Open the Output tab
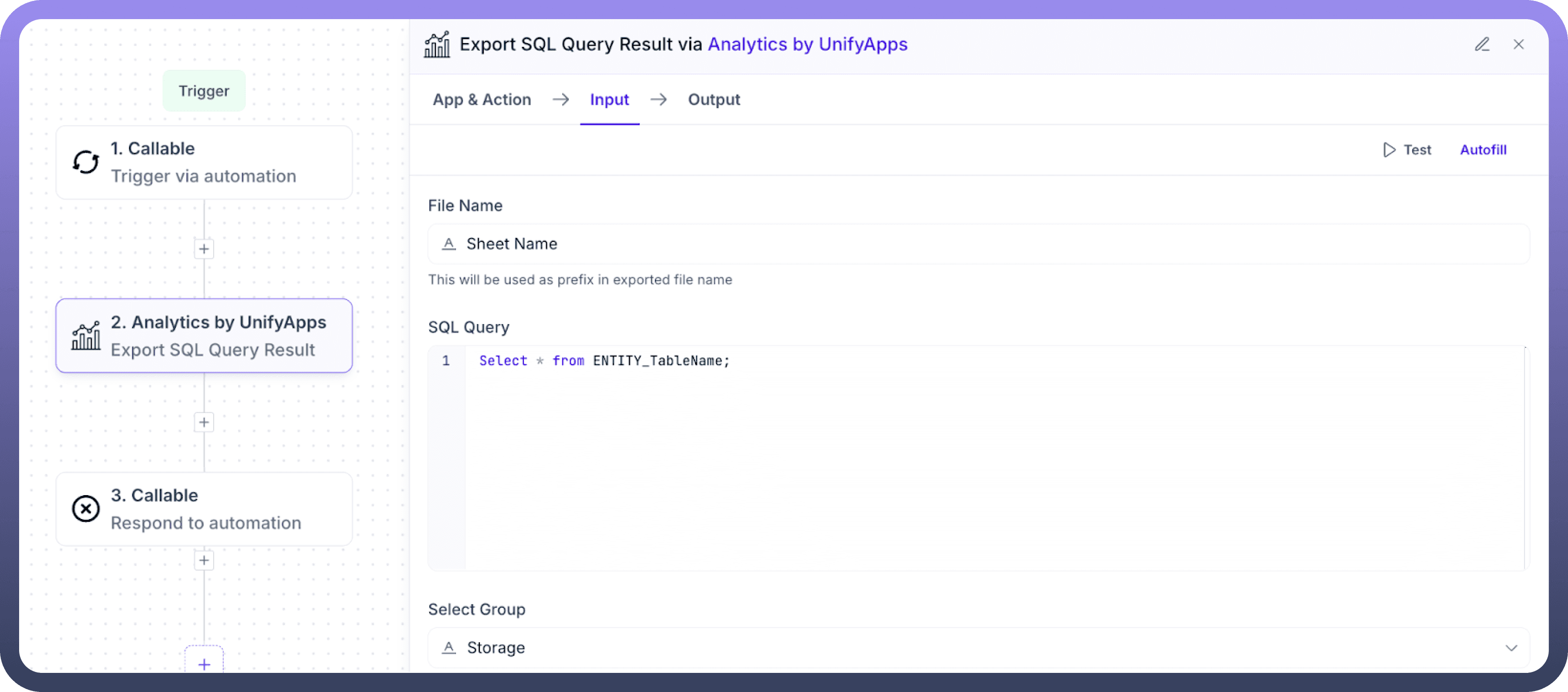Image resolution: width=1568 pixels, height=692 pixels. pyautogui.click(x=713, y=100)
